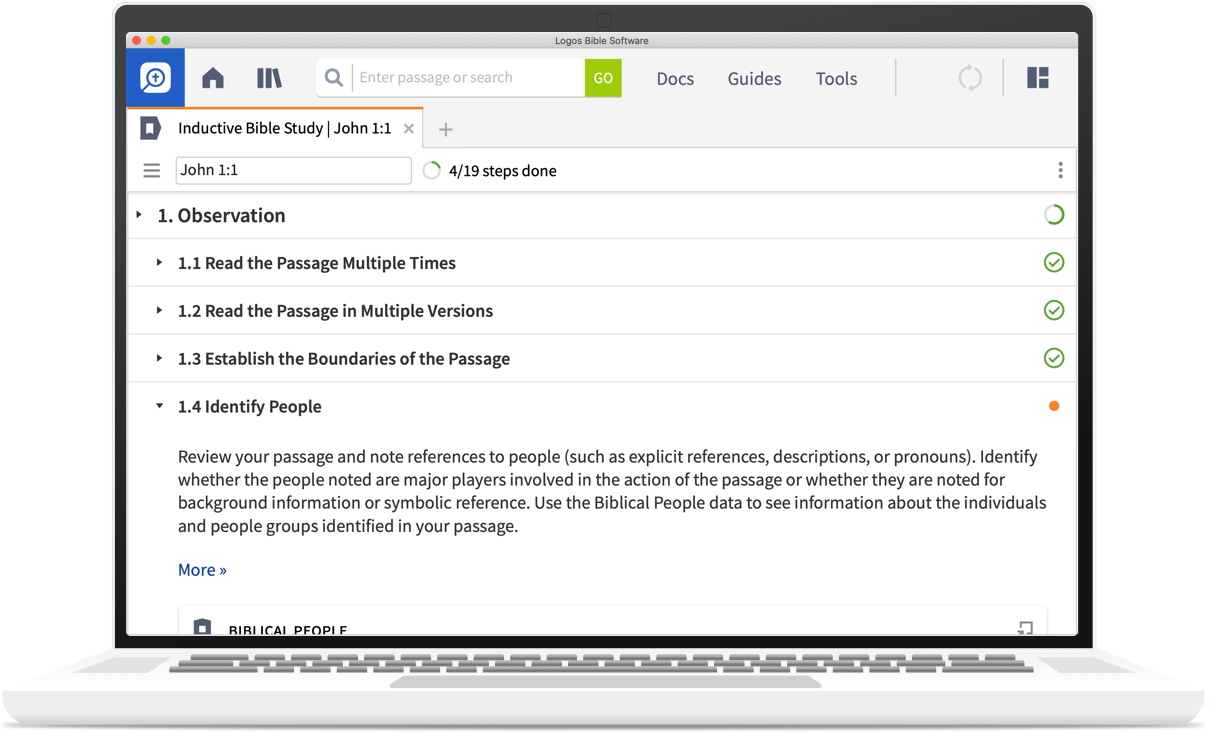The height and width of the screenshot is (732, 1210).
Task: Click the red window close button
Action: point(137,40)
